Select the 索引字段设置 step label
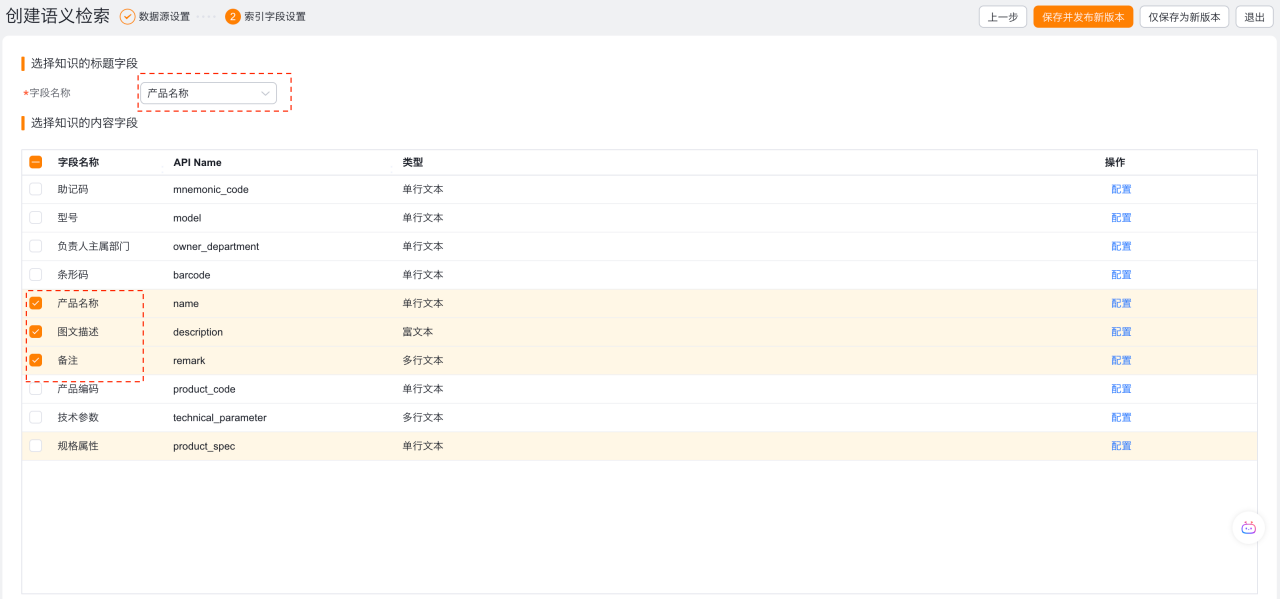Image resolution: width=1280 pixels, height=599 pixels. [x=275, y=17]
